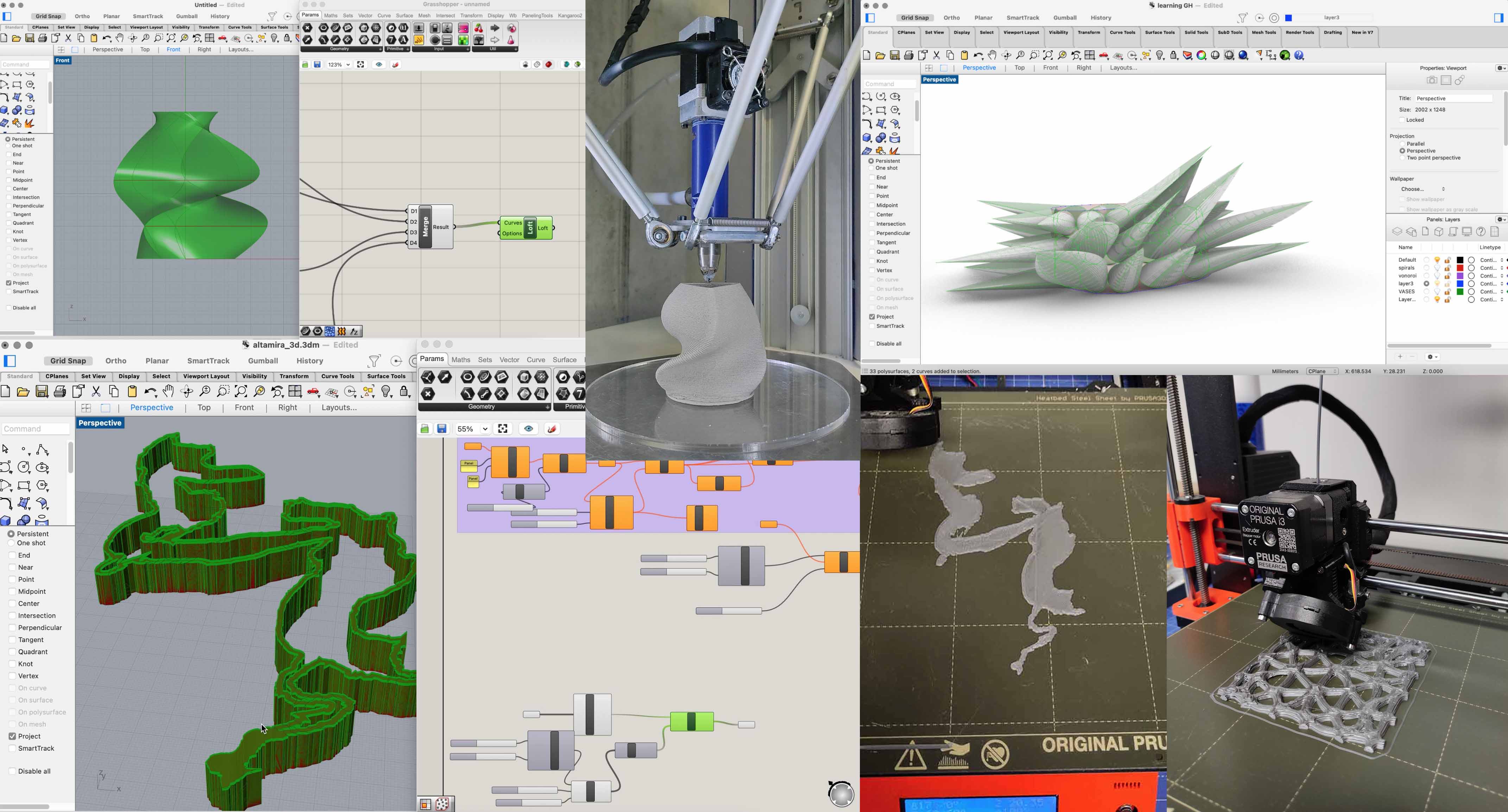
Task: Toggle Ortho button in learning GH window
Action: pyautogui.click(x=951, y=18)
